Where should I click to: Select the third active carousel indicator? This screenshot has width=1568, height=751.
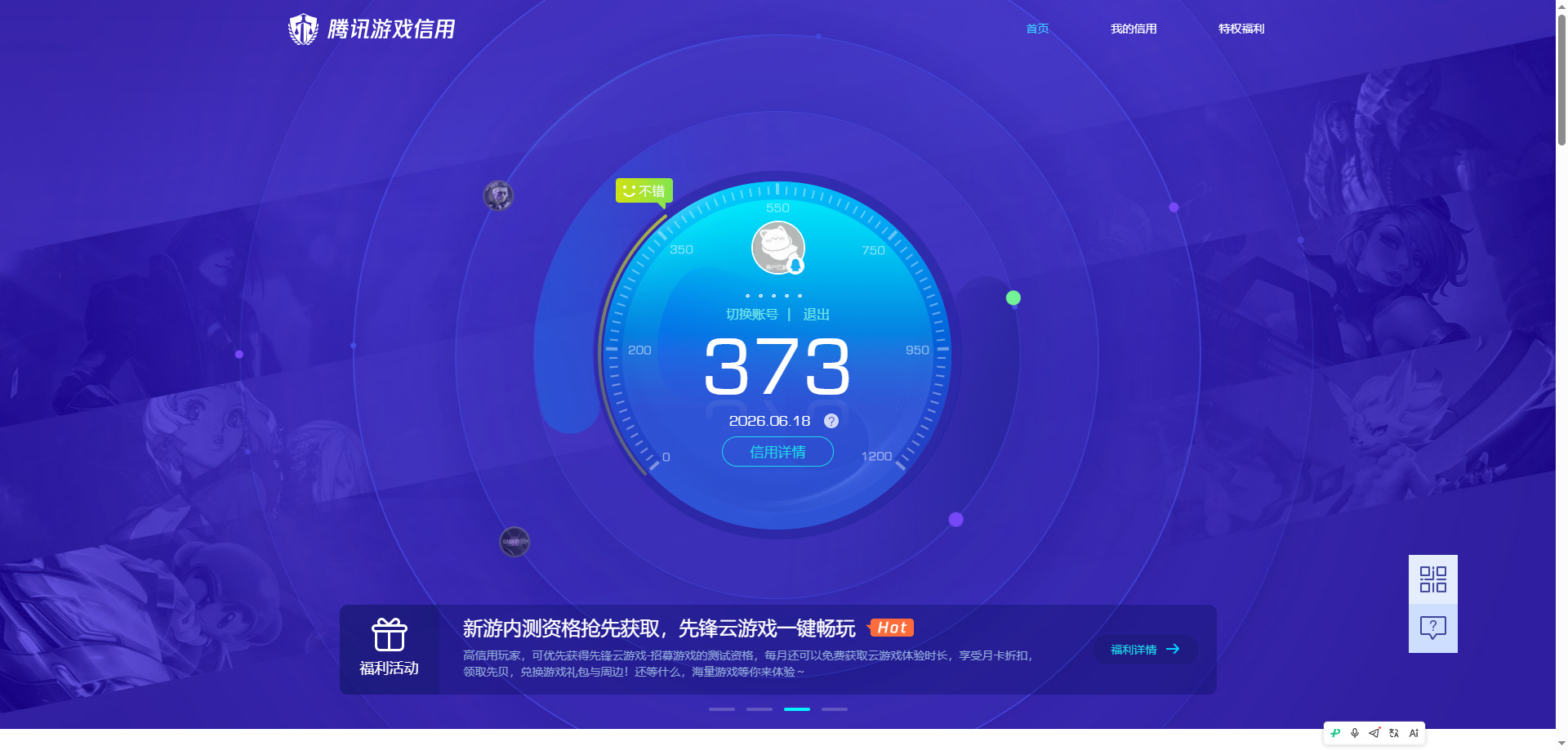pyautogui.click(x=797, y=709)
